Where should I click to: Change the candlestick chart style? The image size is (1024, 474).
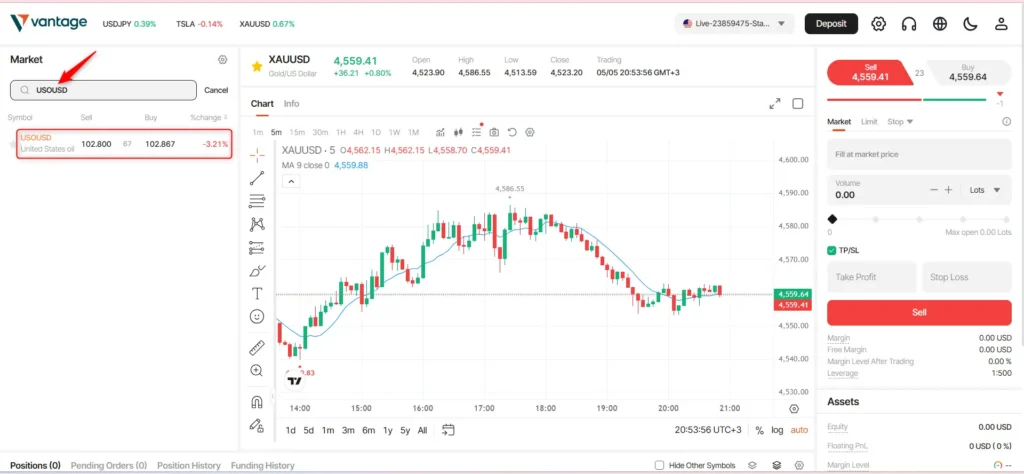458,132
